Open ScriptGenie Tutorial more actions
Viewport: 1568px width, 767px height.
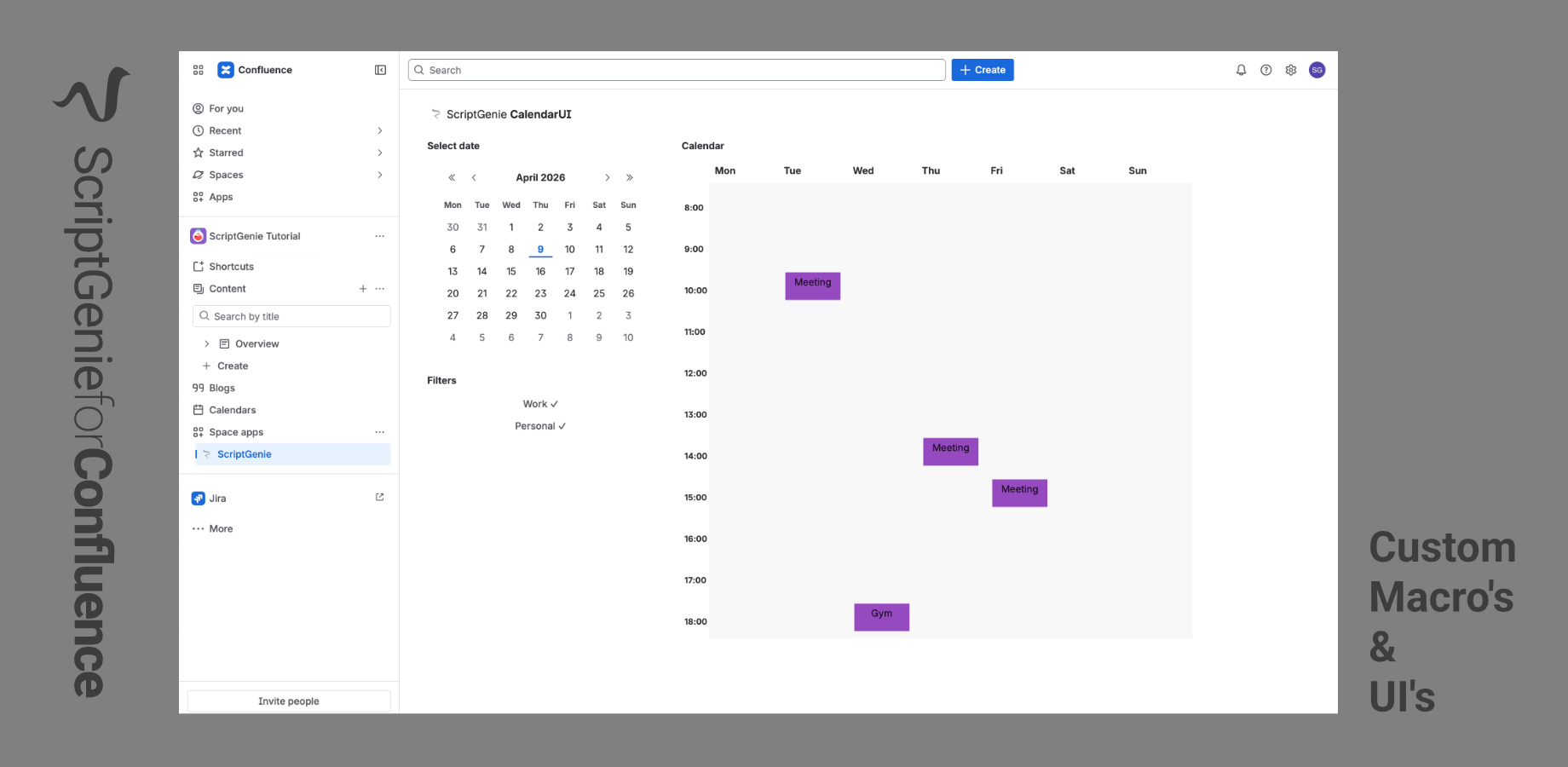point(379,236)
